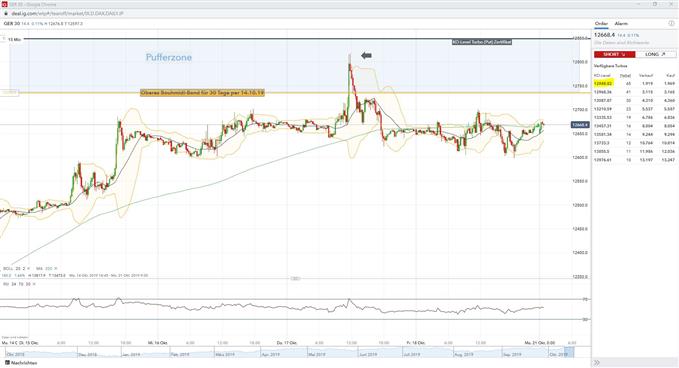The width and height of the screenshot is (679, 368).
Task: Select the 13976.61 KO level turbo row
Action: (x=634, y=160)
